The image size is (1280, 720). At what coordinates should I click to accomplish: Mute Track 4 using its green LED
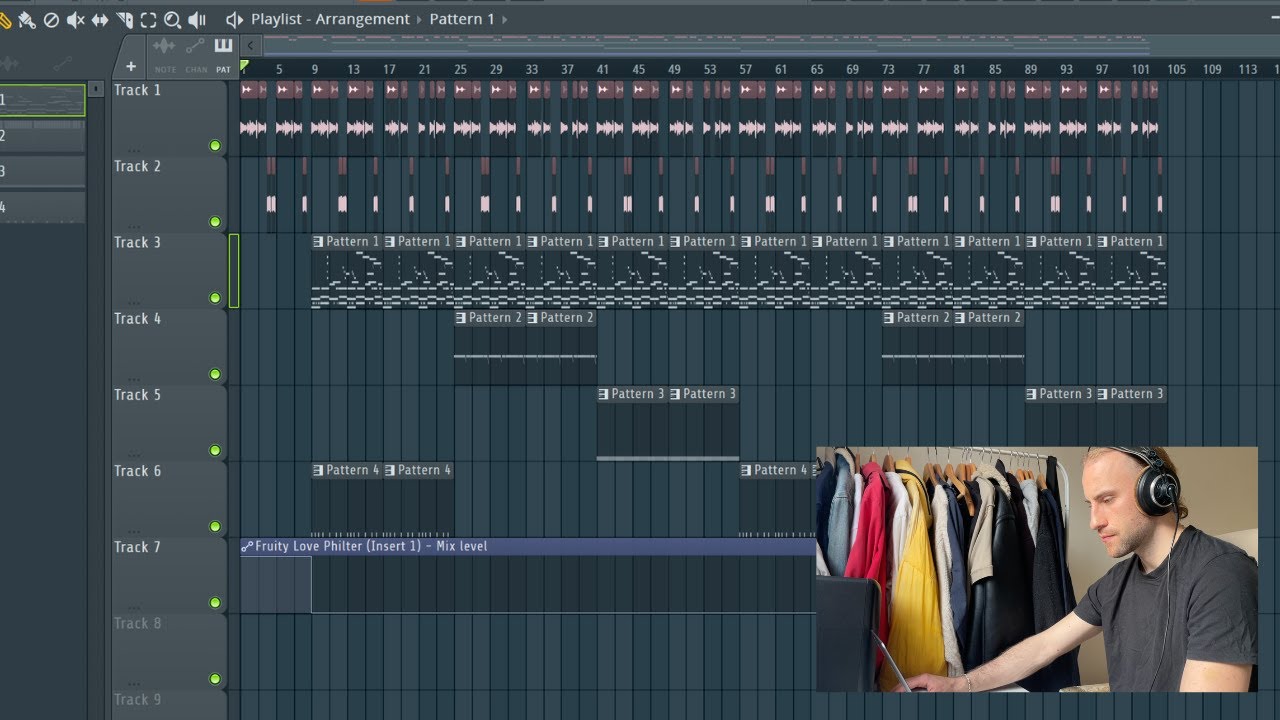point(215,374)
